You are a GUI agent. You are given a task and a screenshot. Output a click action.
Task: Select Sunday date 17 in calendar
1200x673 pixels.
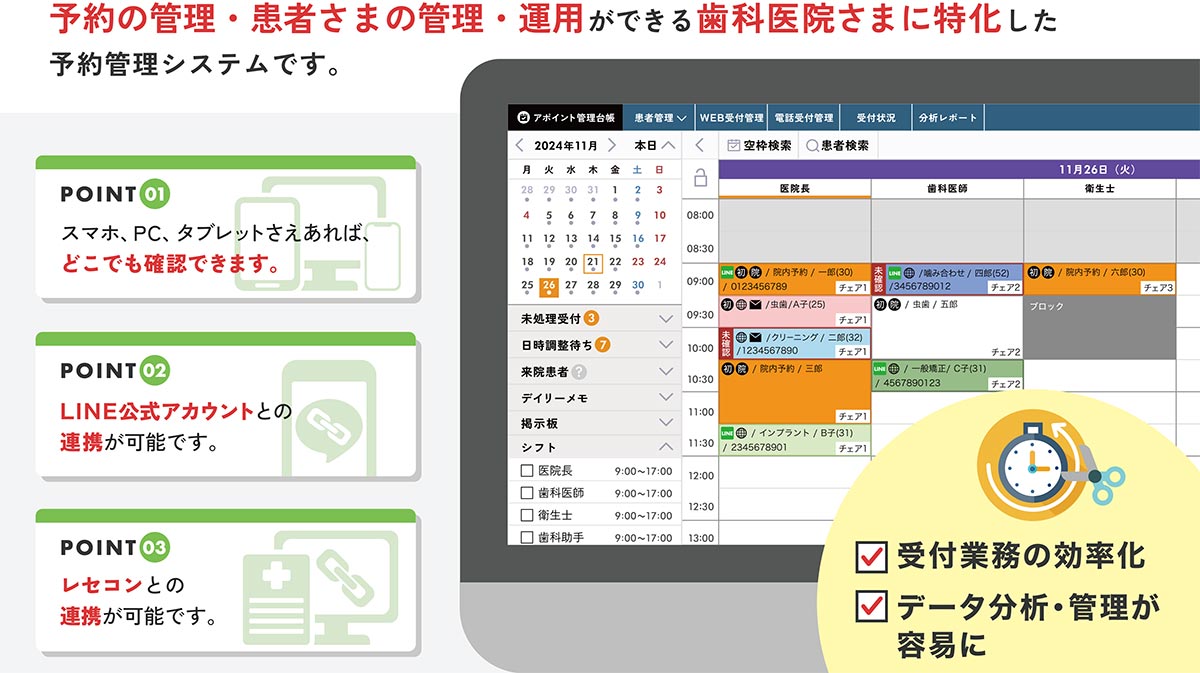660,239
